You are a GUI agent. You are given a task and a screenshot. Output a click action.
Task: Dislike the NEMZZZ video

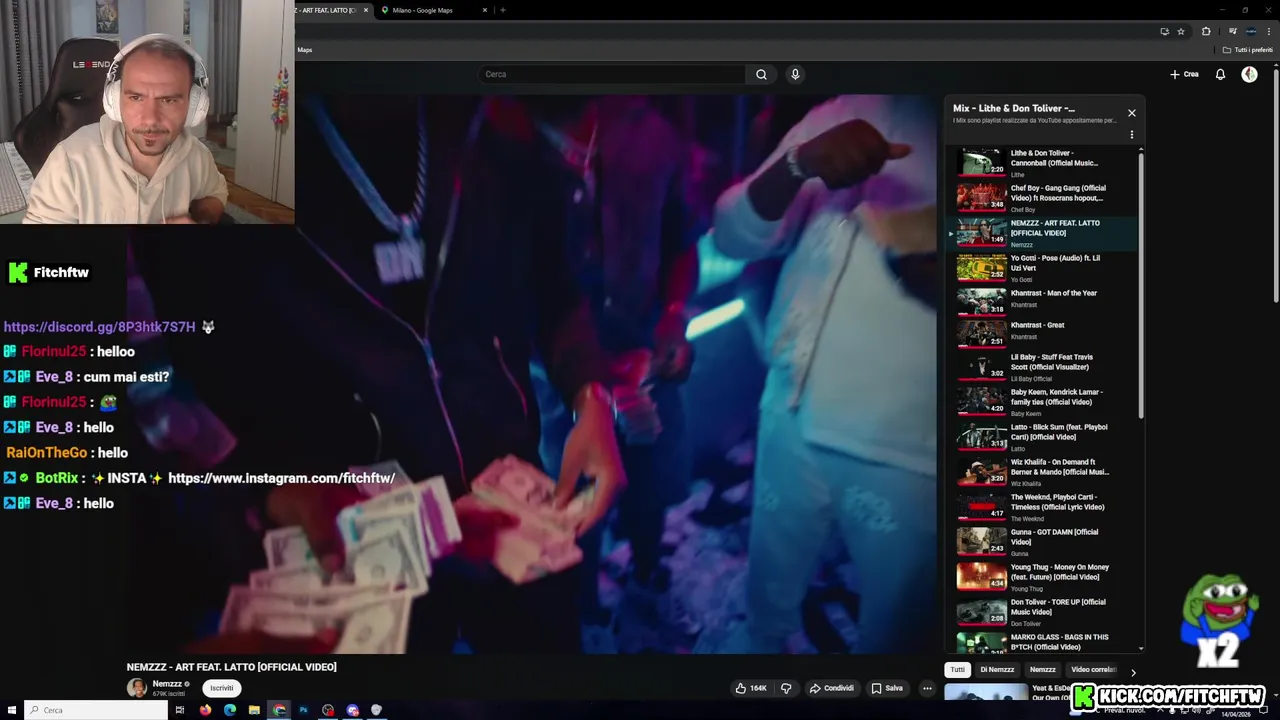pyautogui.click(x=786, y=688)
